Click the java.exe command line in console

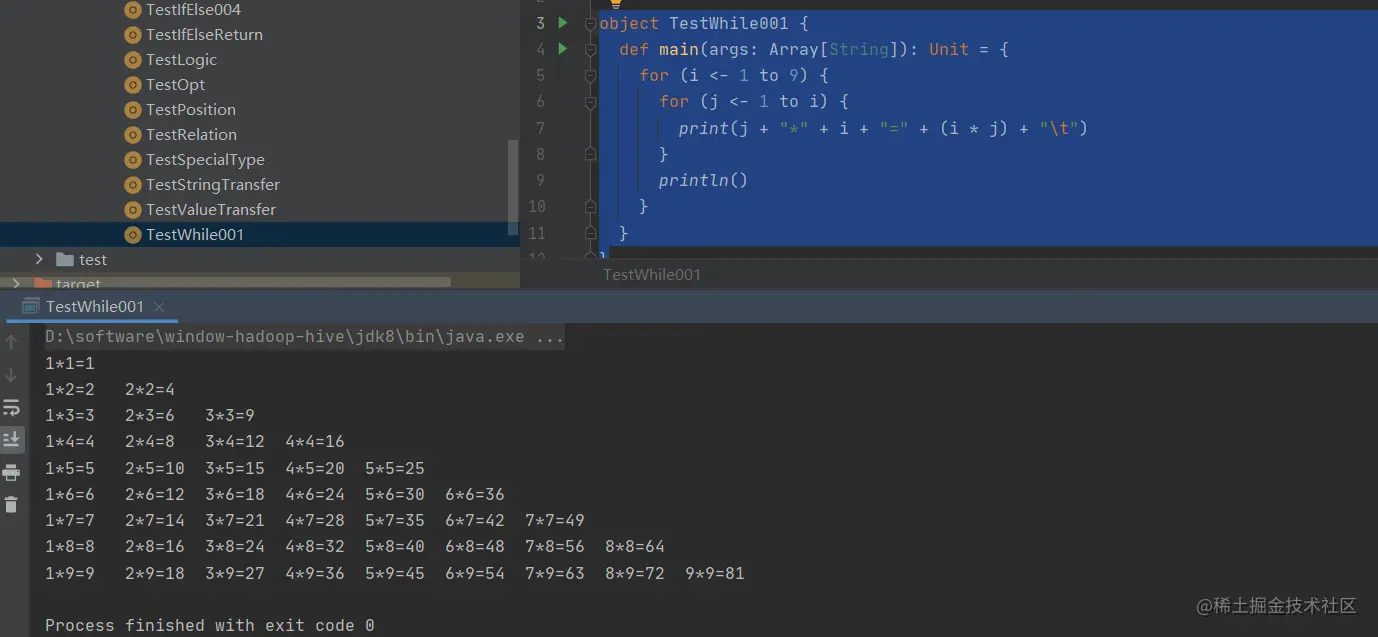pyautogui.click(x=304, y=337)
